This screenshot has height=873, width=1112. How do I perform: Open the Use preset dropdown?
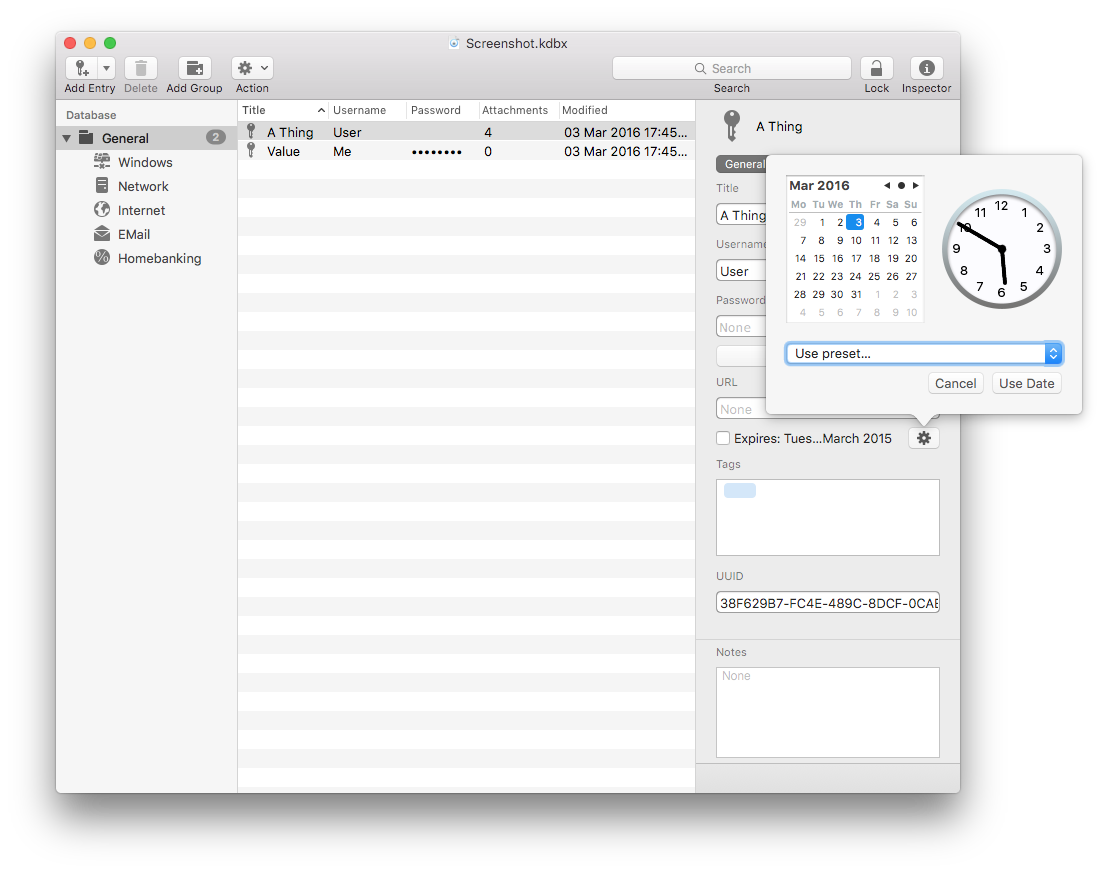coord(923,354)
